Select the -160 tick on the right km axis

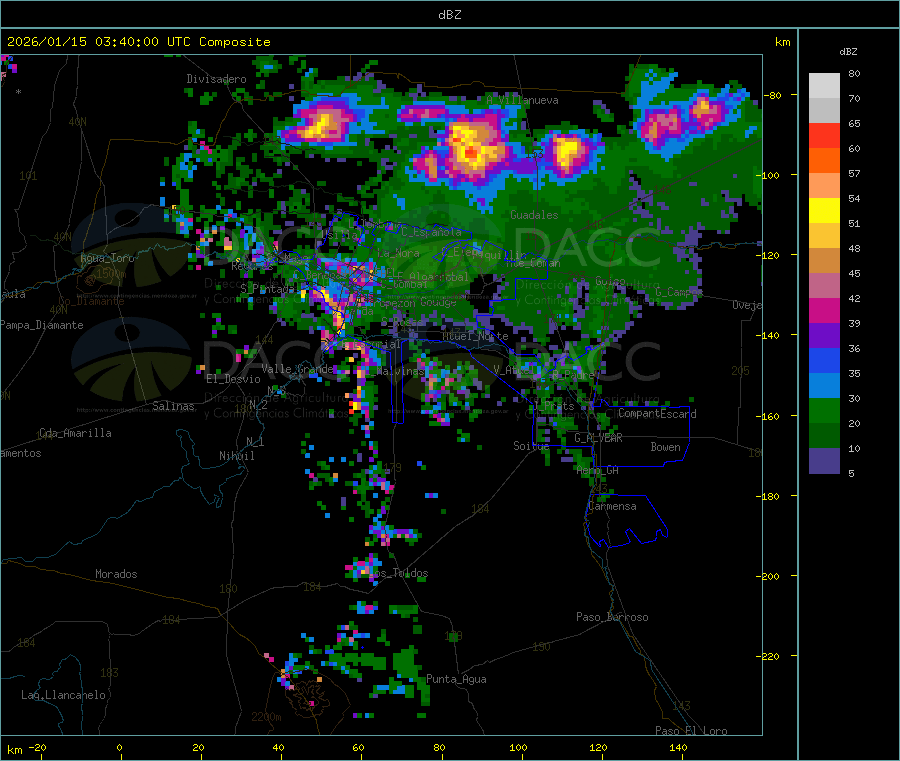767,416
